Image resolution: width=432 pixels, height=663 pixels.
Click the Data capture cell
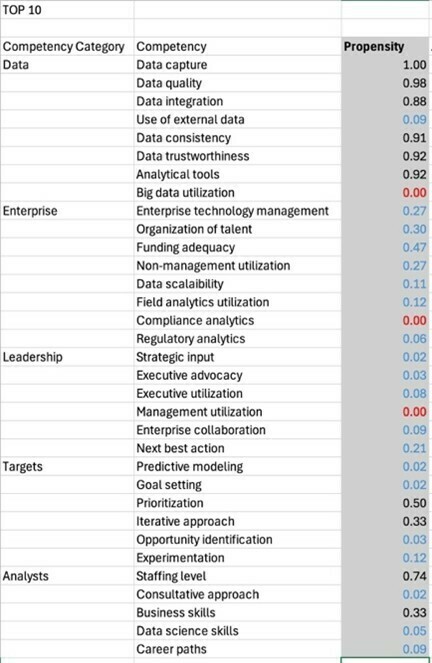(238, 65)
